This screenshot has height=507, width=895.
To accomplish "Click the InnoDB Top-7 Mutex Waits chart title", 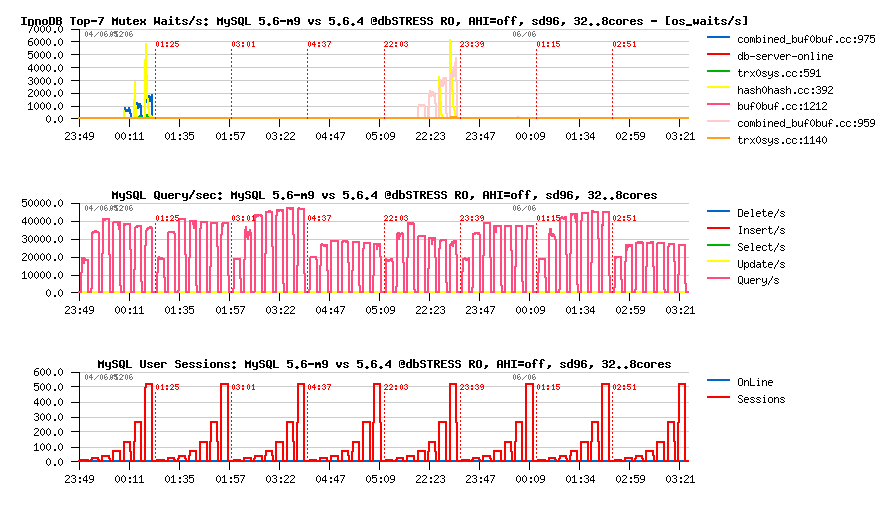I will [384, 21].
